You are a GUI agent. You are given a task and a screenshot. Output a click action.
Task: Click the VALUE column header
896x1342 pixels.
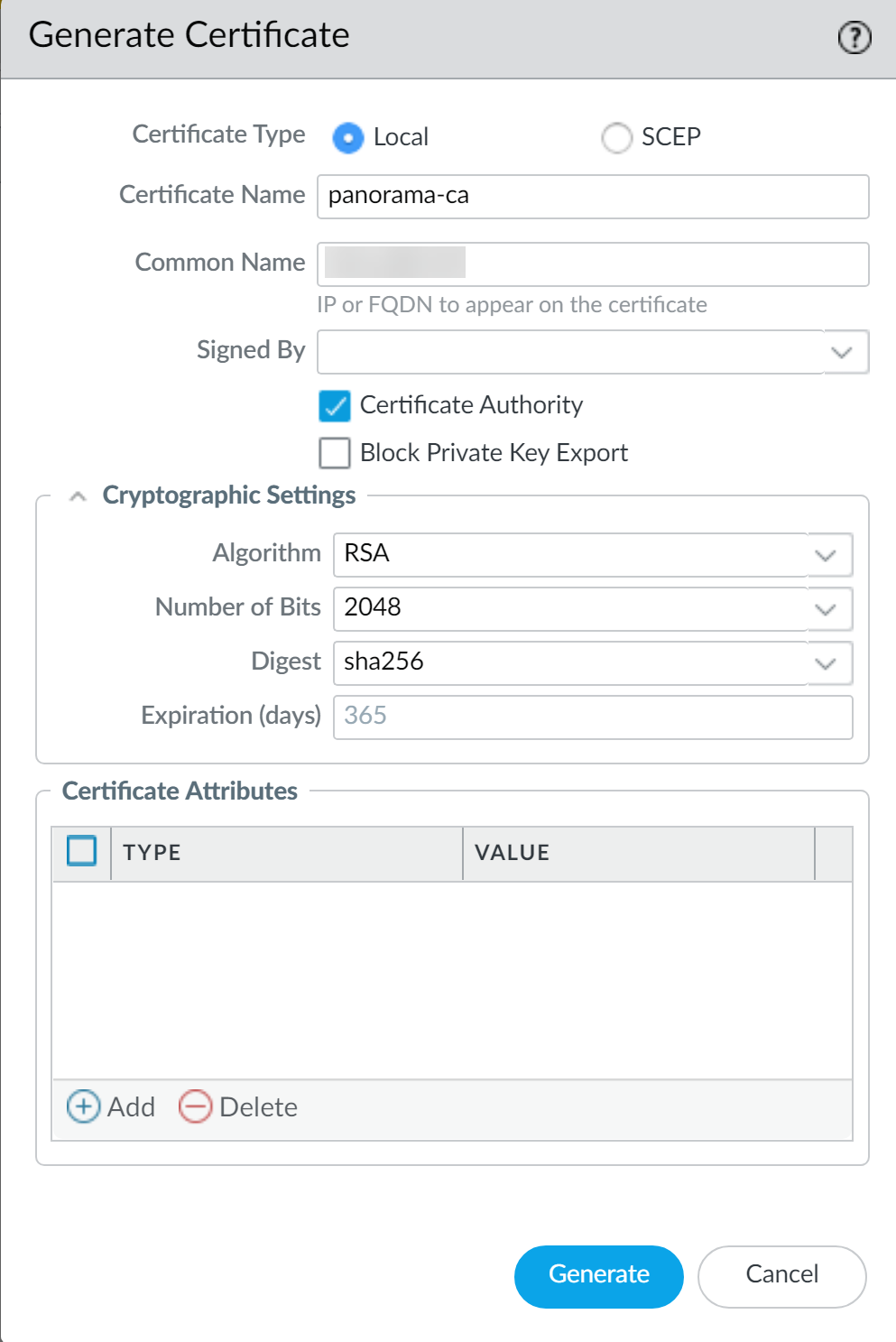638,853
